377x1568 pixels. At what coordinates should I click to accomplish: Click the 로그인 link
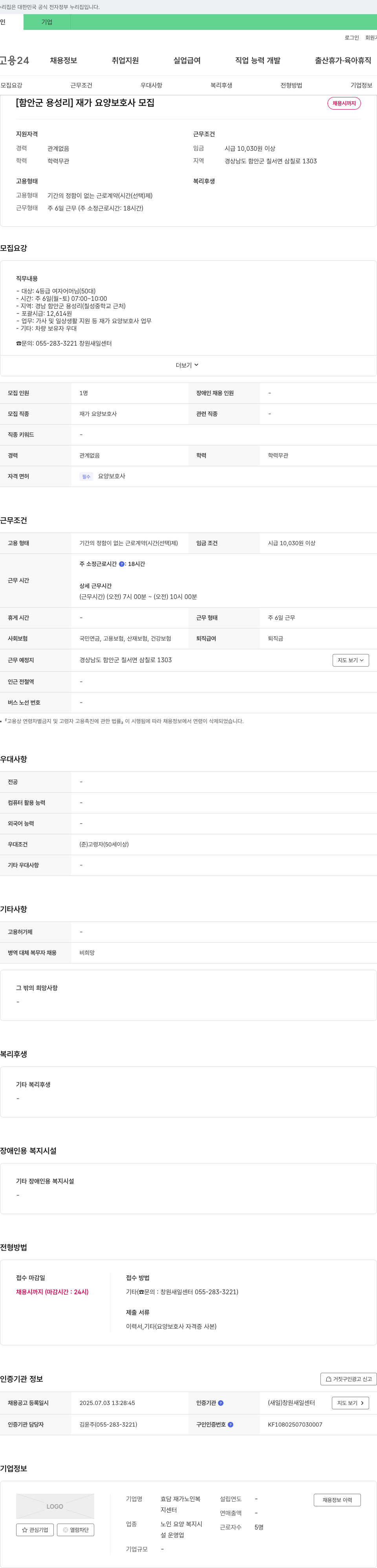click(351, 38)
